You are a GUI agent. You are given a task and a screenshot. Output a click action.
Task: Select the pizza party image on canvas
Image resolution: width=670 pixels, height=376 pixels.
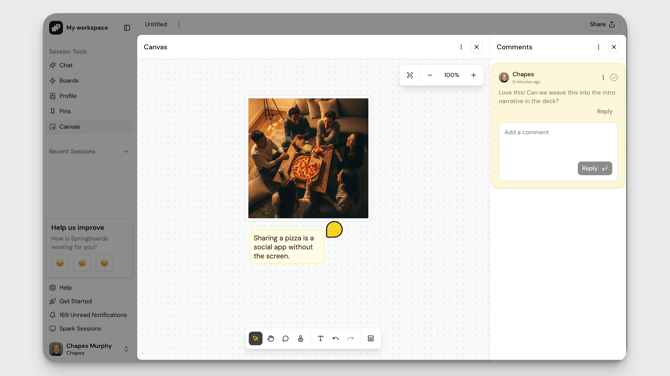click(x=308, y=158)
